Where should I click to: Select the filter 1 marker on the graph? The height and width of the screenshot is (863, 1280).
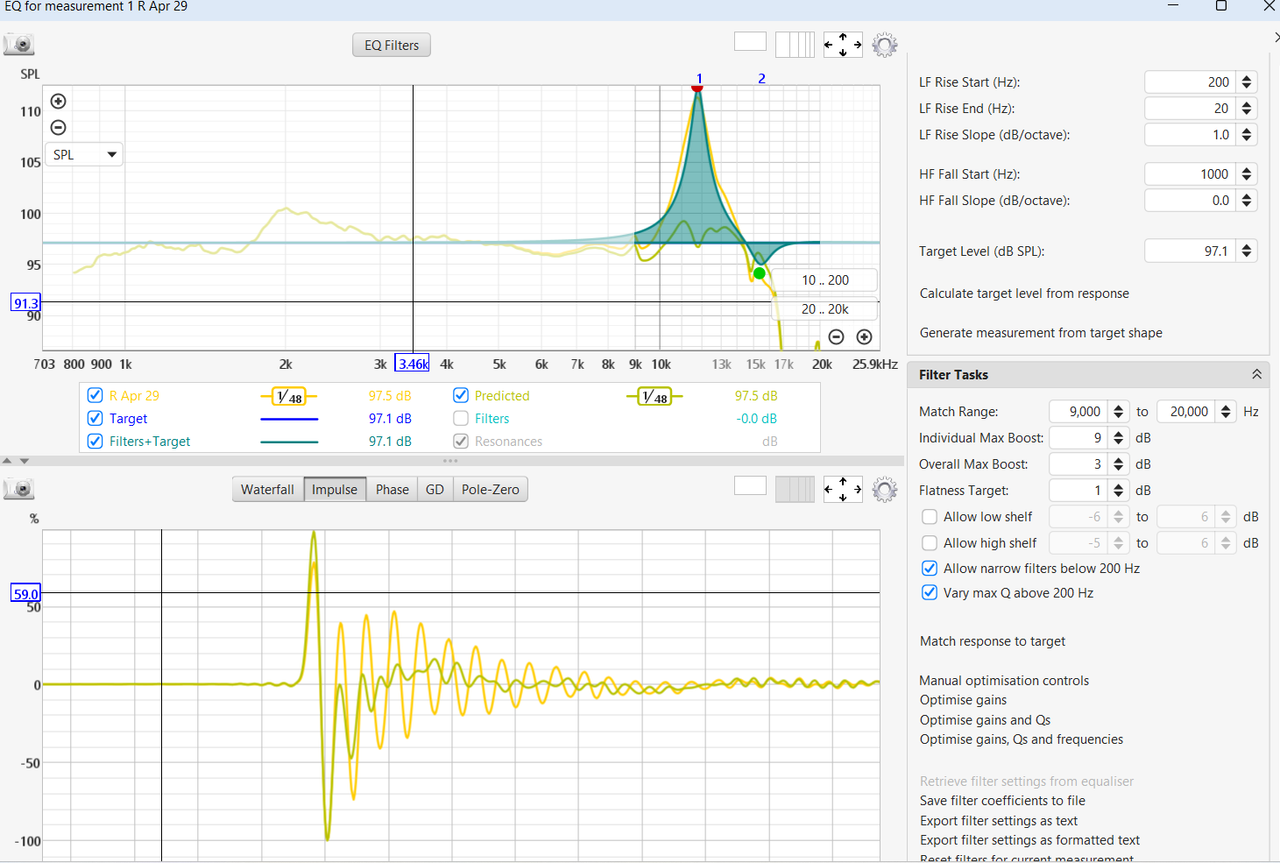[x=698, y=87]
